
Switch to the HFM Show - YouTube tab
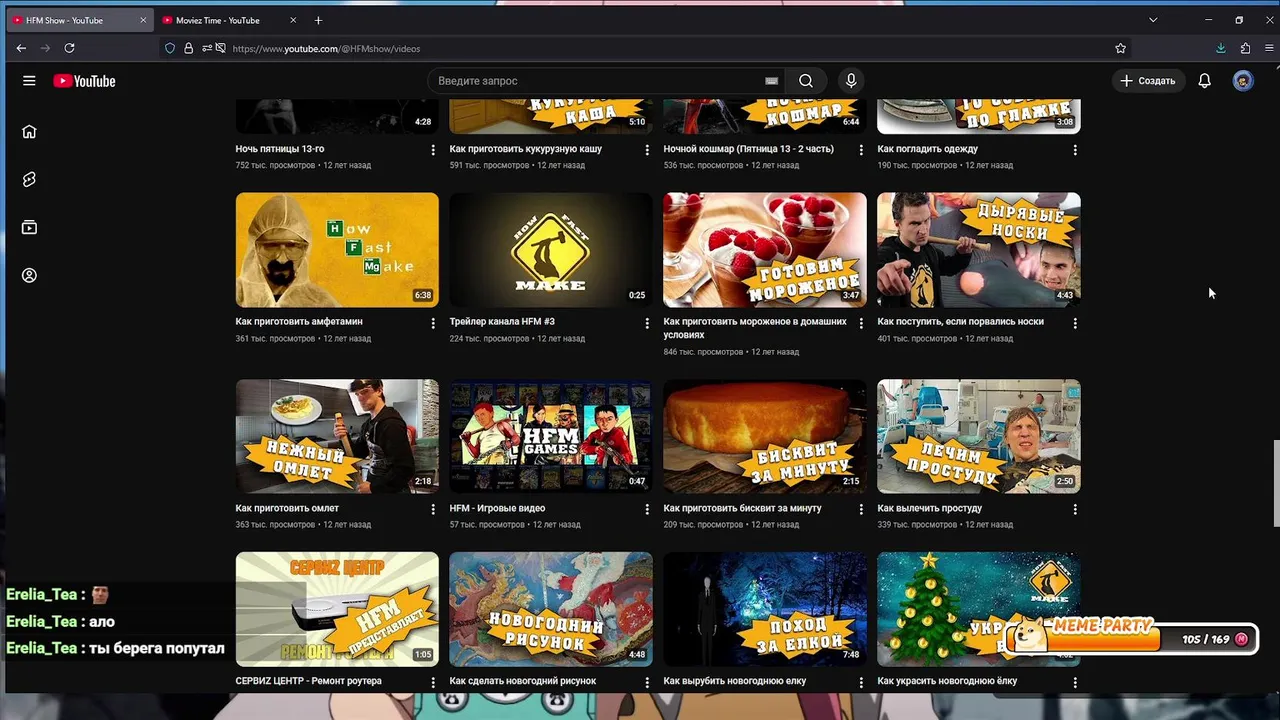pyautogui.click(x=78, y=20)
